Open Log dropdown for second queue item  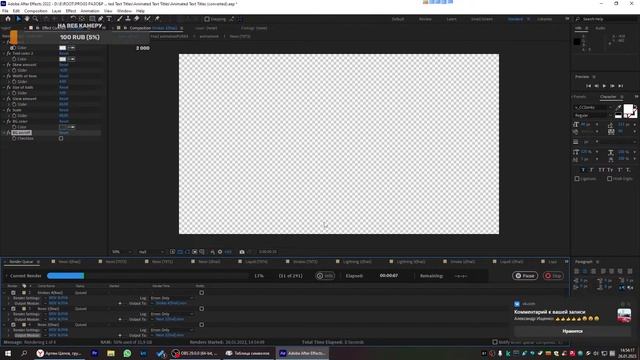tap(171, 314)
